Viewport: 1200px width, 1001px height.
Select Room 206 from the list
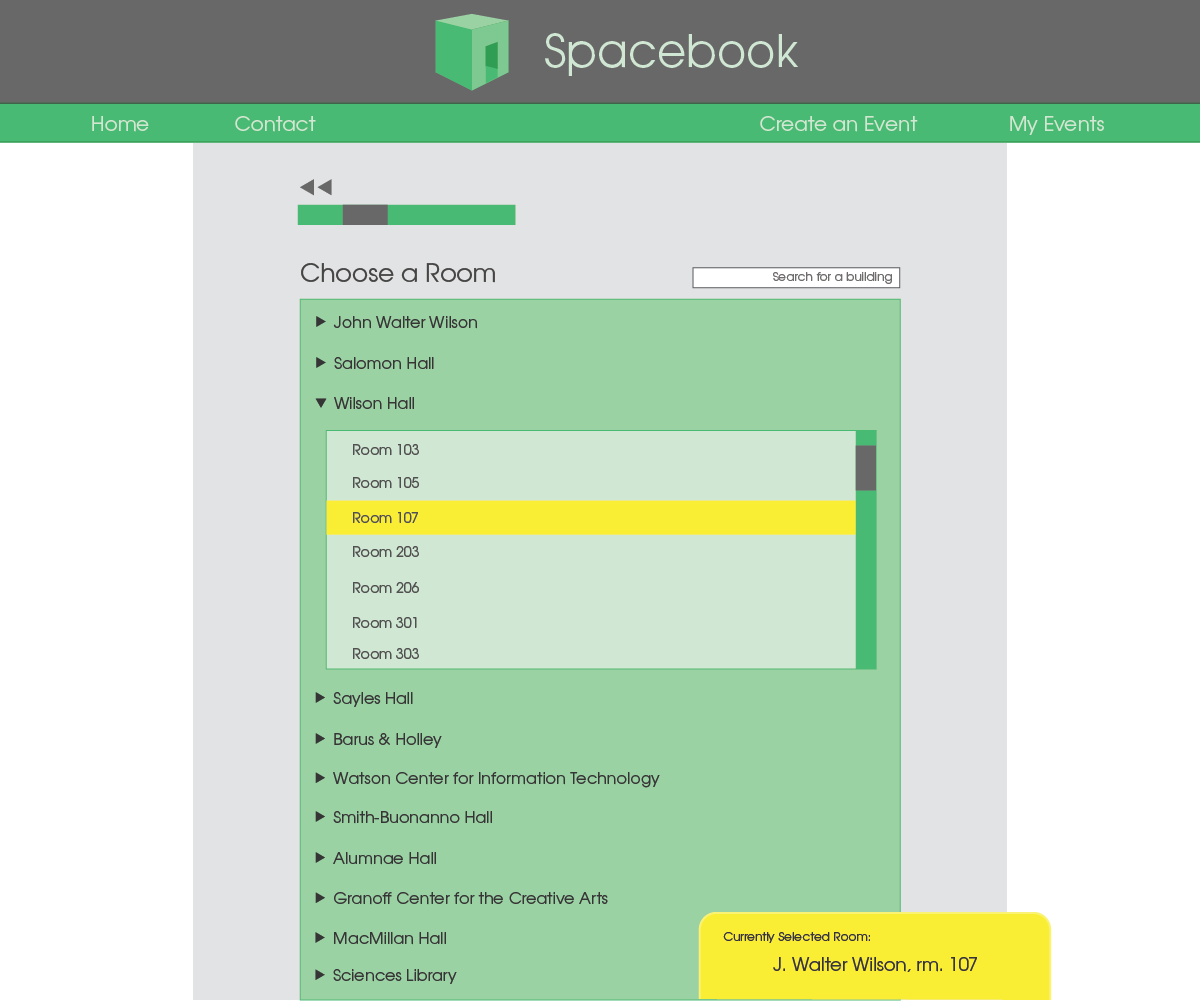pyautogui.click(x=386, y=588)
